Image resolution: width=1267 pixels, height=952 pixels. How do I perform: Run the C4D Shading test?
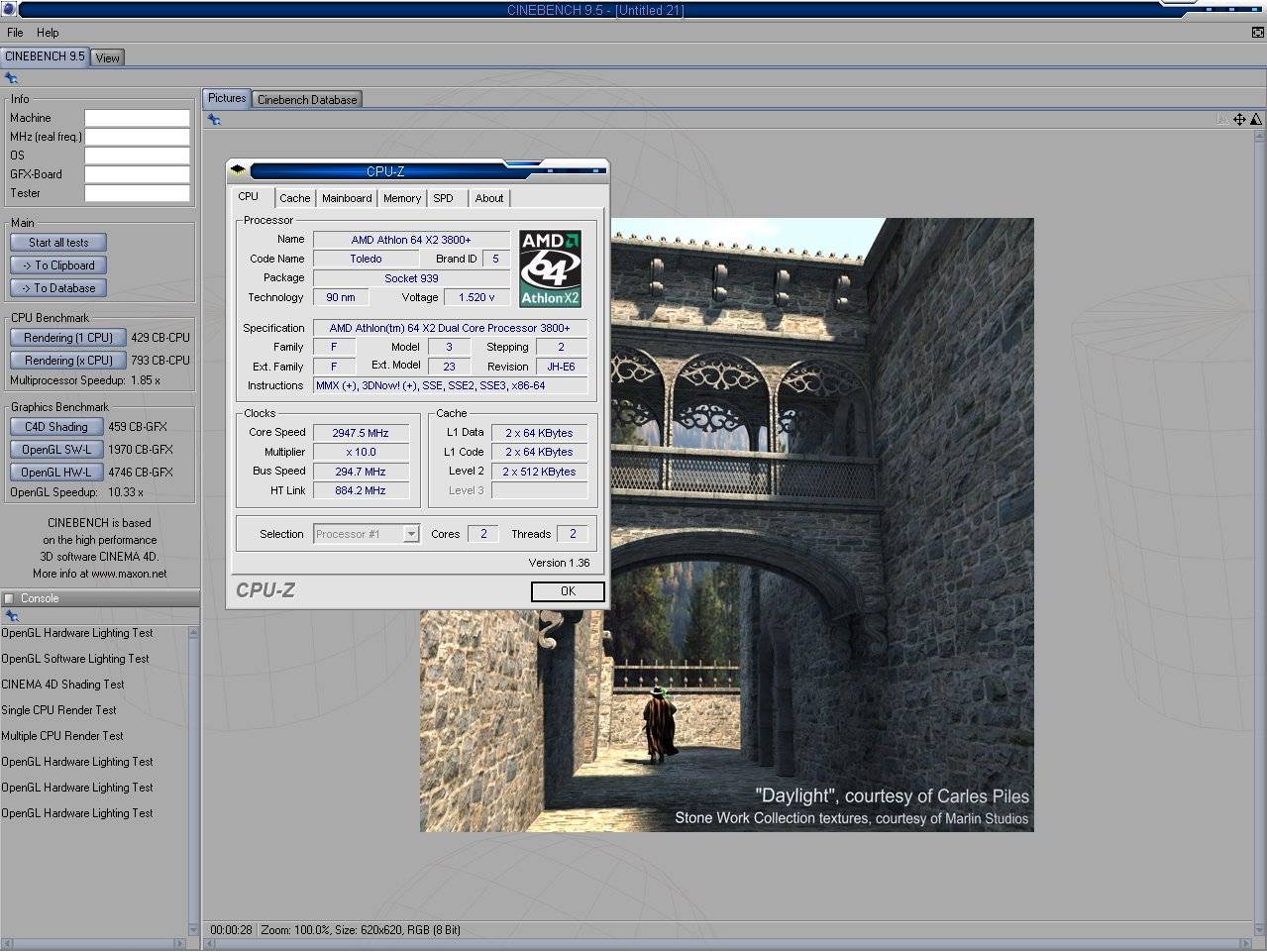click(x=56, y=427)
